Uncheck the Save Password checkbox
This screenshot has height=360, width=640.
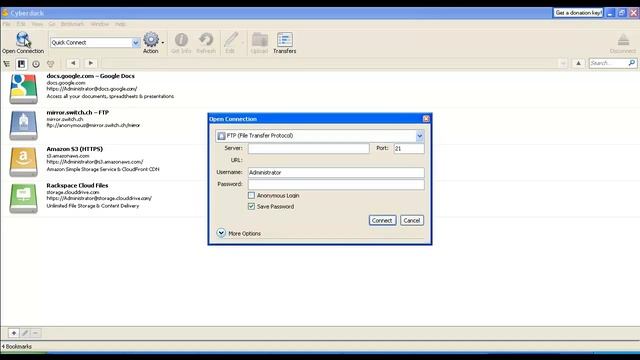[251, 207]
